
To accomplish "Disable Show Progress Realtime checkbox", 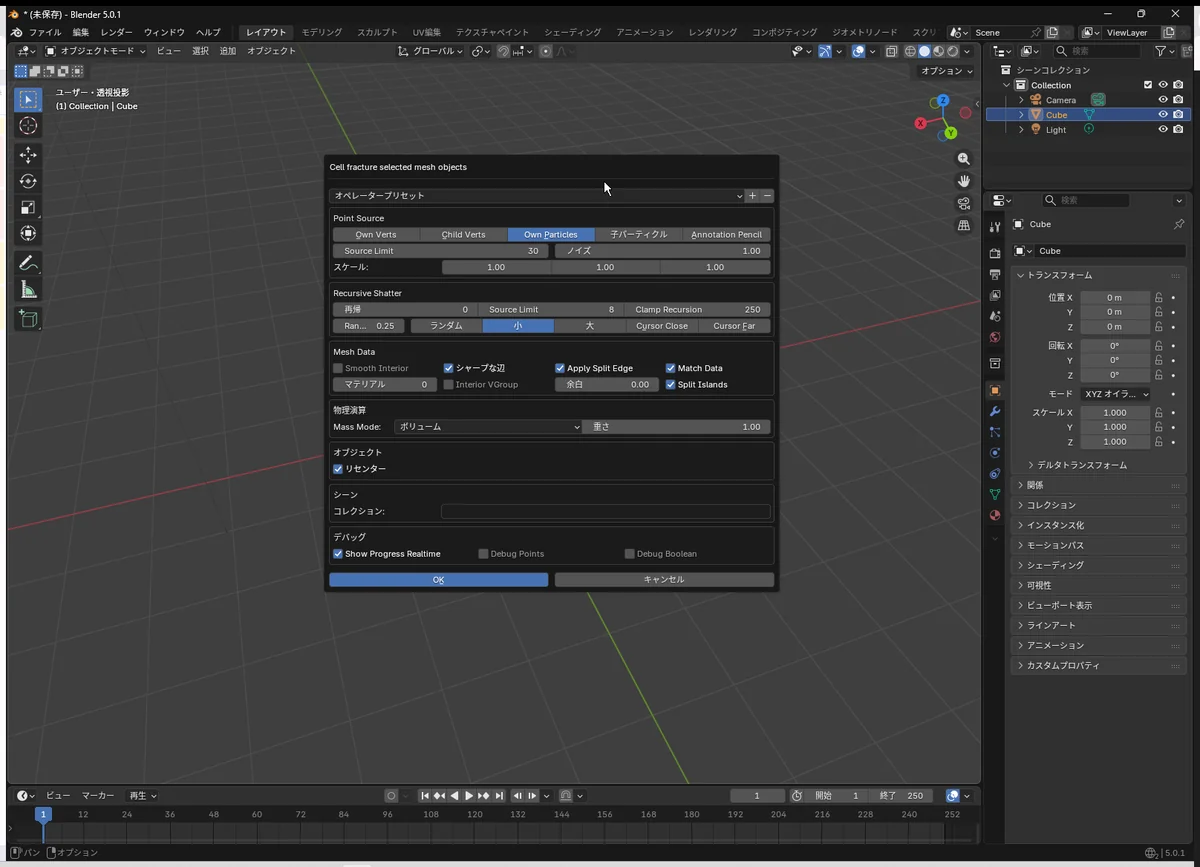I will 338,554.
